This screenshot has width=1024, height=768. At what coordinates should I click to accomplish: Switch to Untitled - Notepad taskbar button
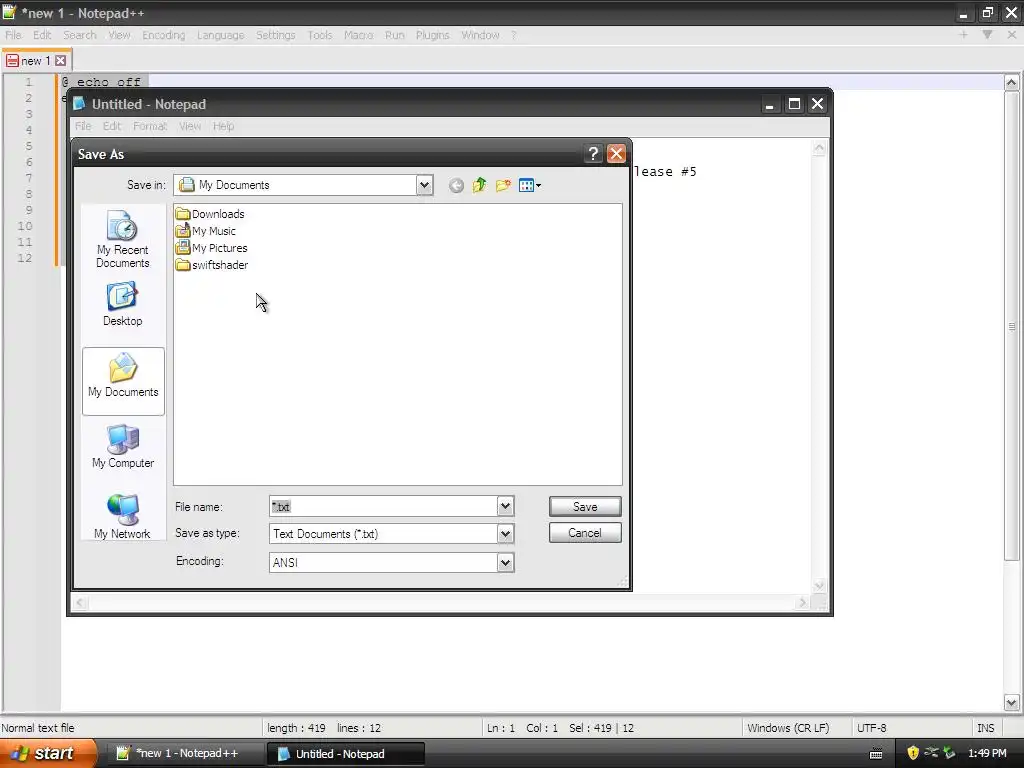(x=346, y=754)
